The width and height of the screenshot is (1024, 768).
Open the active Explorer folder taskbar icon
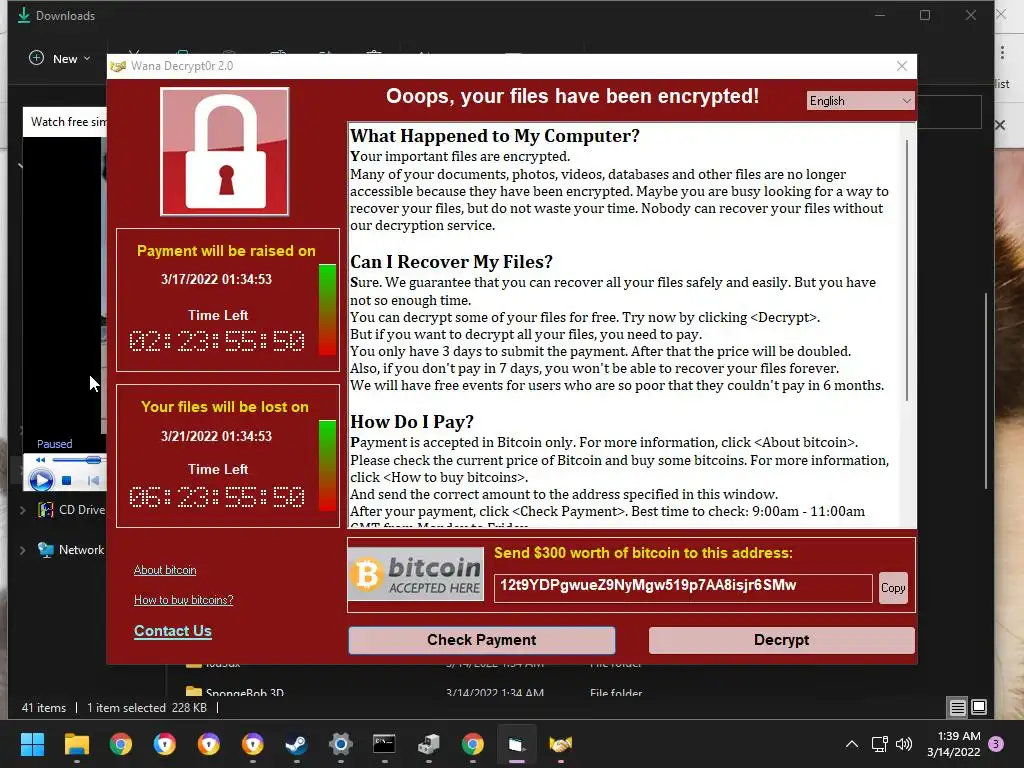tap(517, 744)
